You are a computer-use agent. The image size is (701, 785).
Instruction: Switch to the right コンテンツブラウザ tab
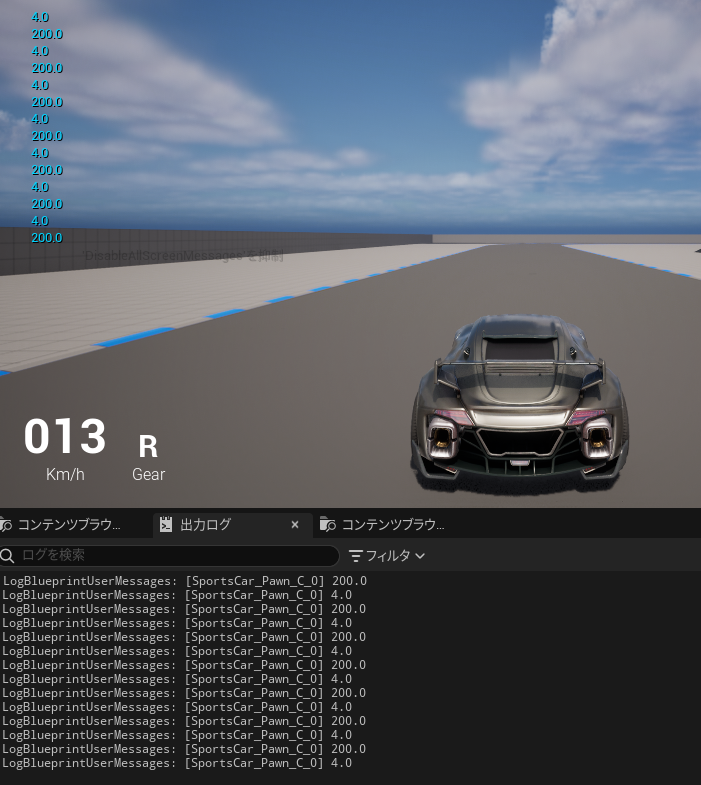(392, 525)
